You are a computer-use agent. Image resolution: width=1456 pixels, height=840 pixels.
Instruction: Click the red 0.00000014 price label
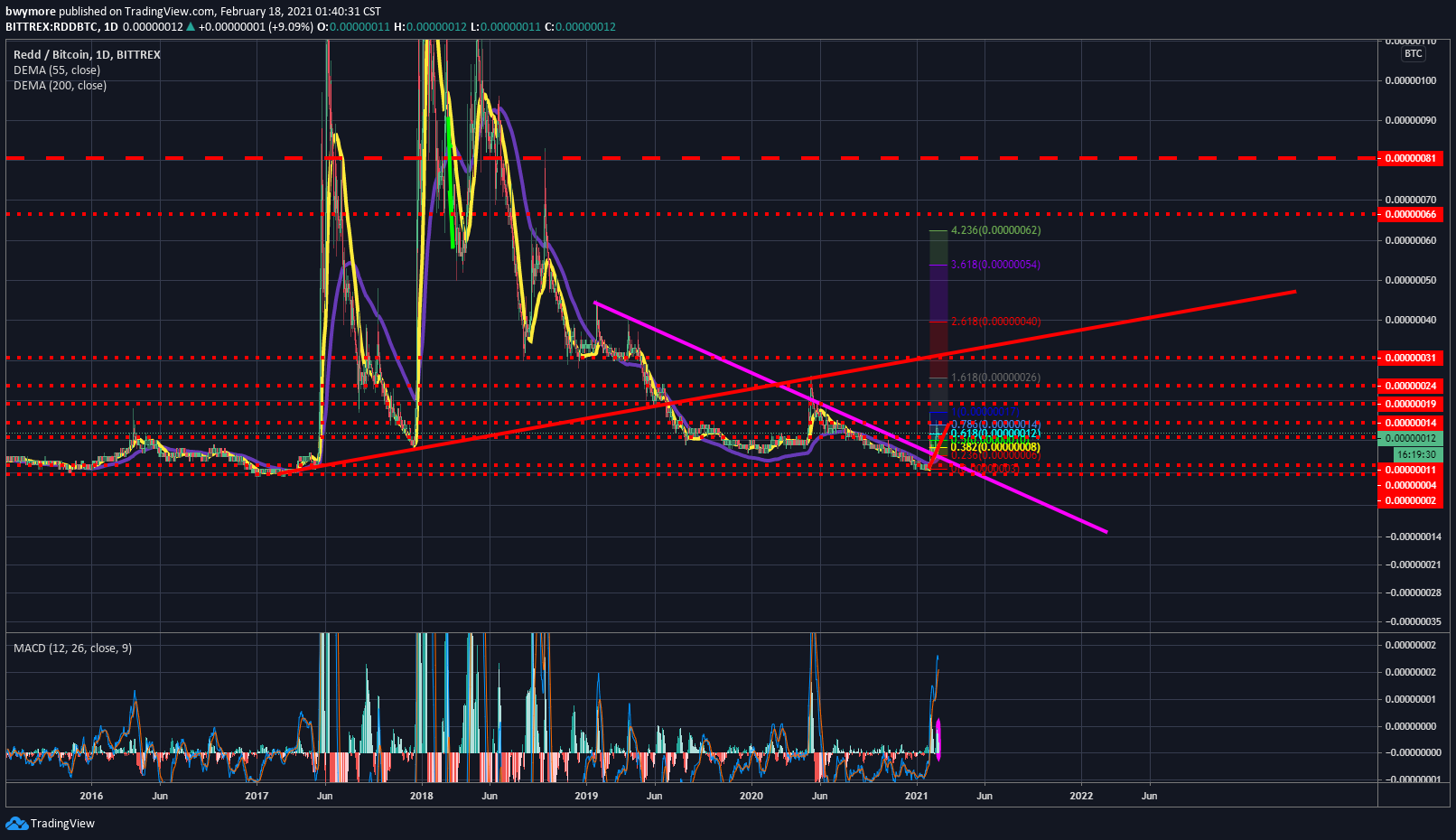pos(1410,423)
